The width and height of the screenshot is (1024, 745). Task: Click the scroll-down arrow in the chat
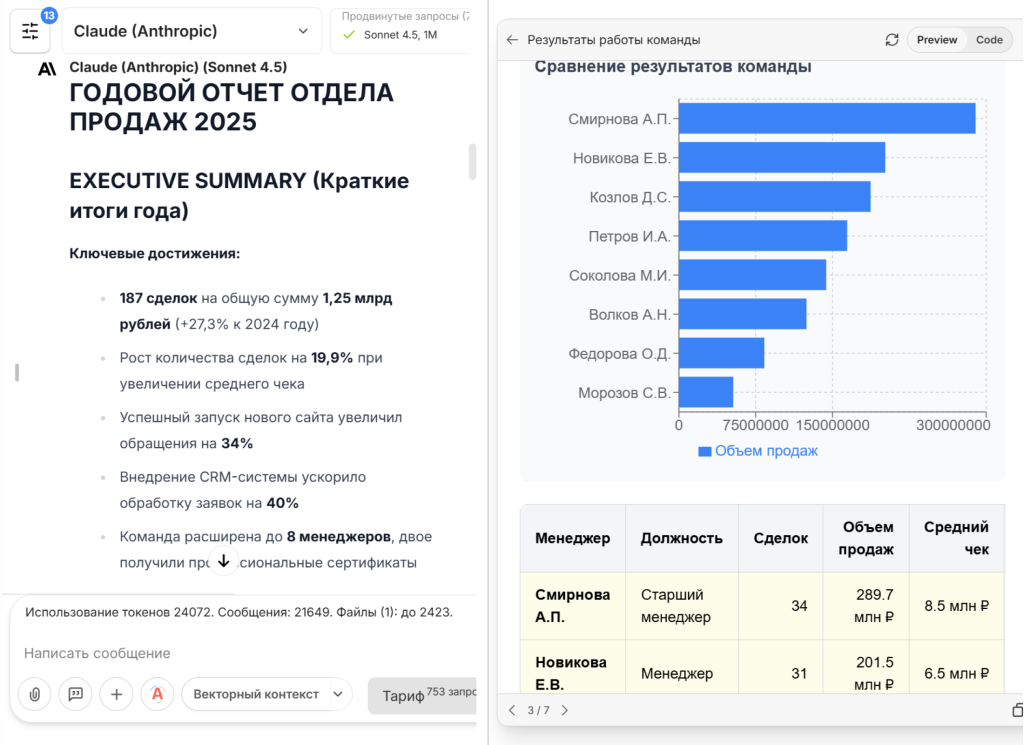pyautogui.click(x=224, y=562)
